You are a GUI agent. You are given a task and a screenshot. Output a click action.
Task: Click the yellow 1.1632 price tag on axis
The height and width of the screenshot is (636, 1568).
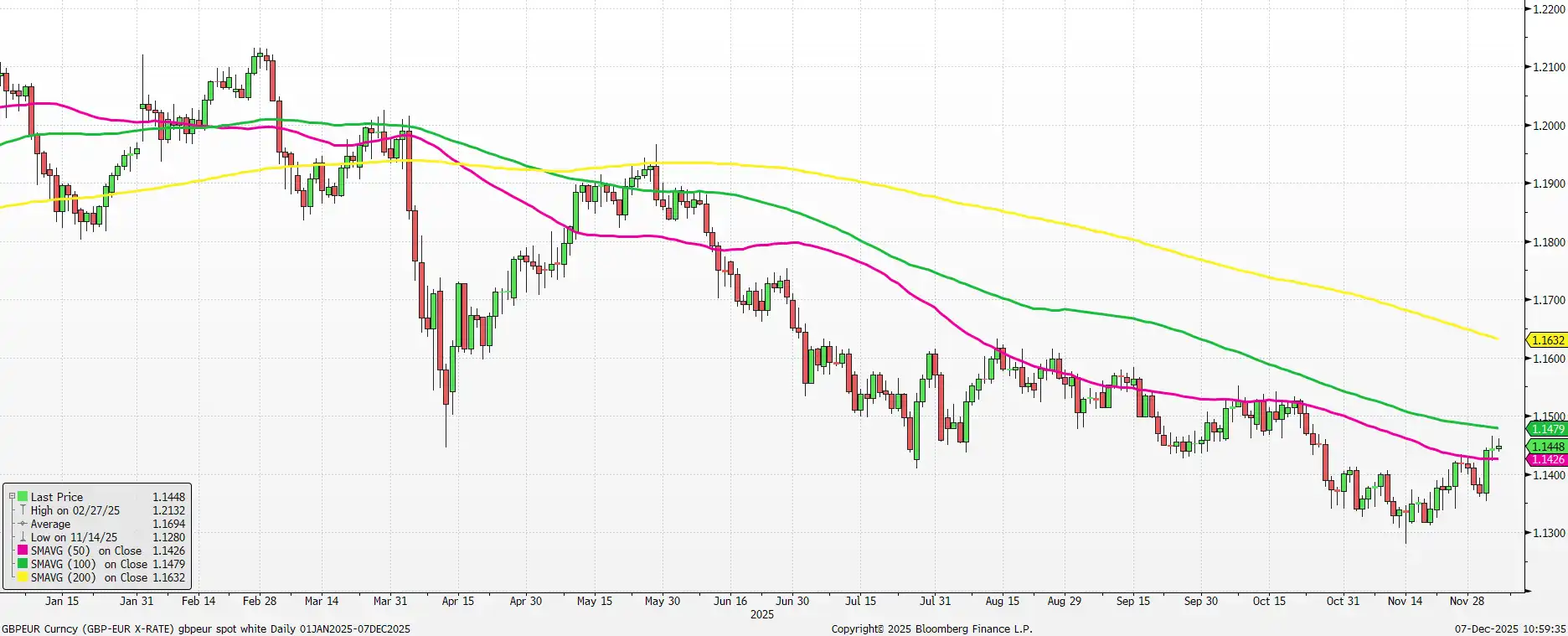1547,340
